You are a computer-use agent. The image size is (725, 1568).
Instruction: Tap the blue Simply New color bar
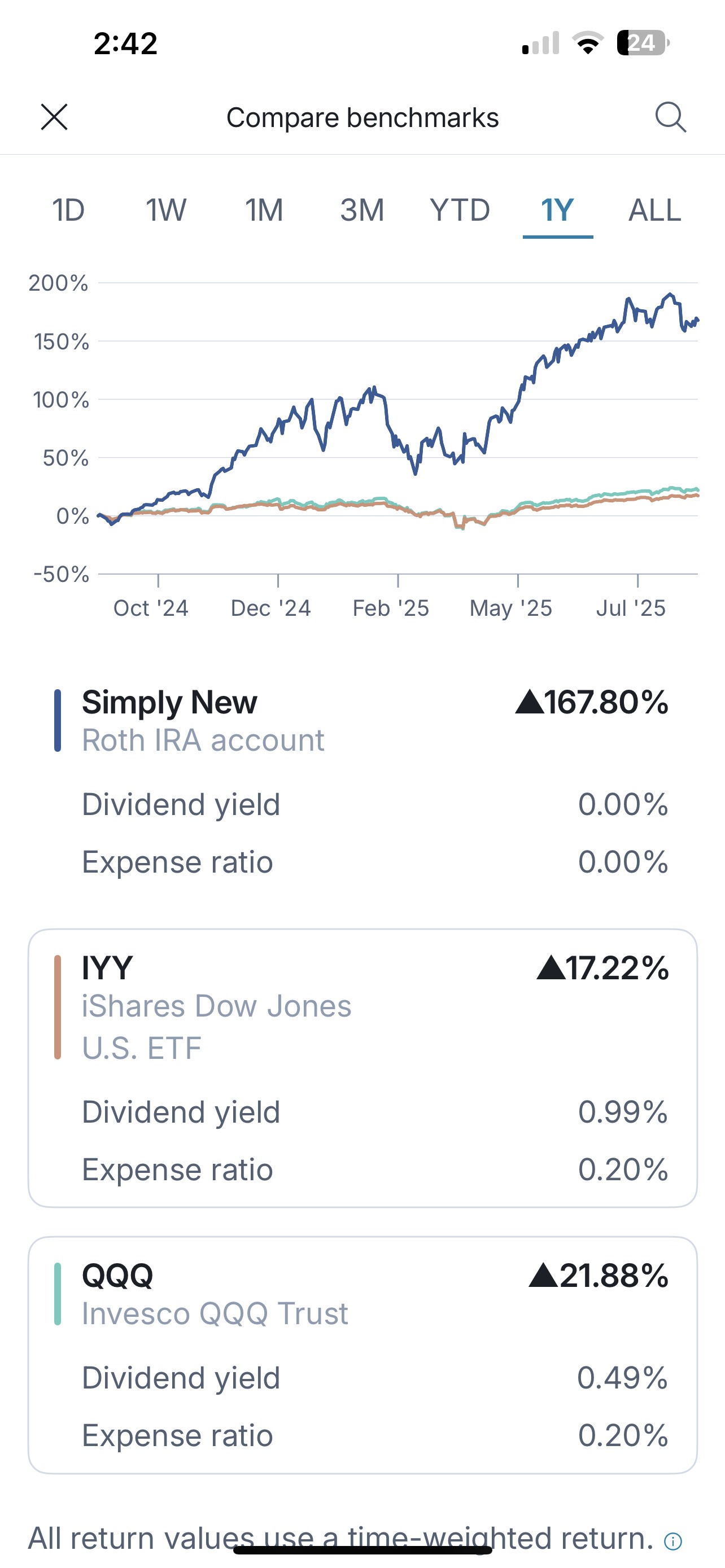click(x=58, y=721)
